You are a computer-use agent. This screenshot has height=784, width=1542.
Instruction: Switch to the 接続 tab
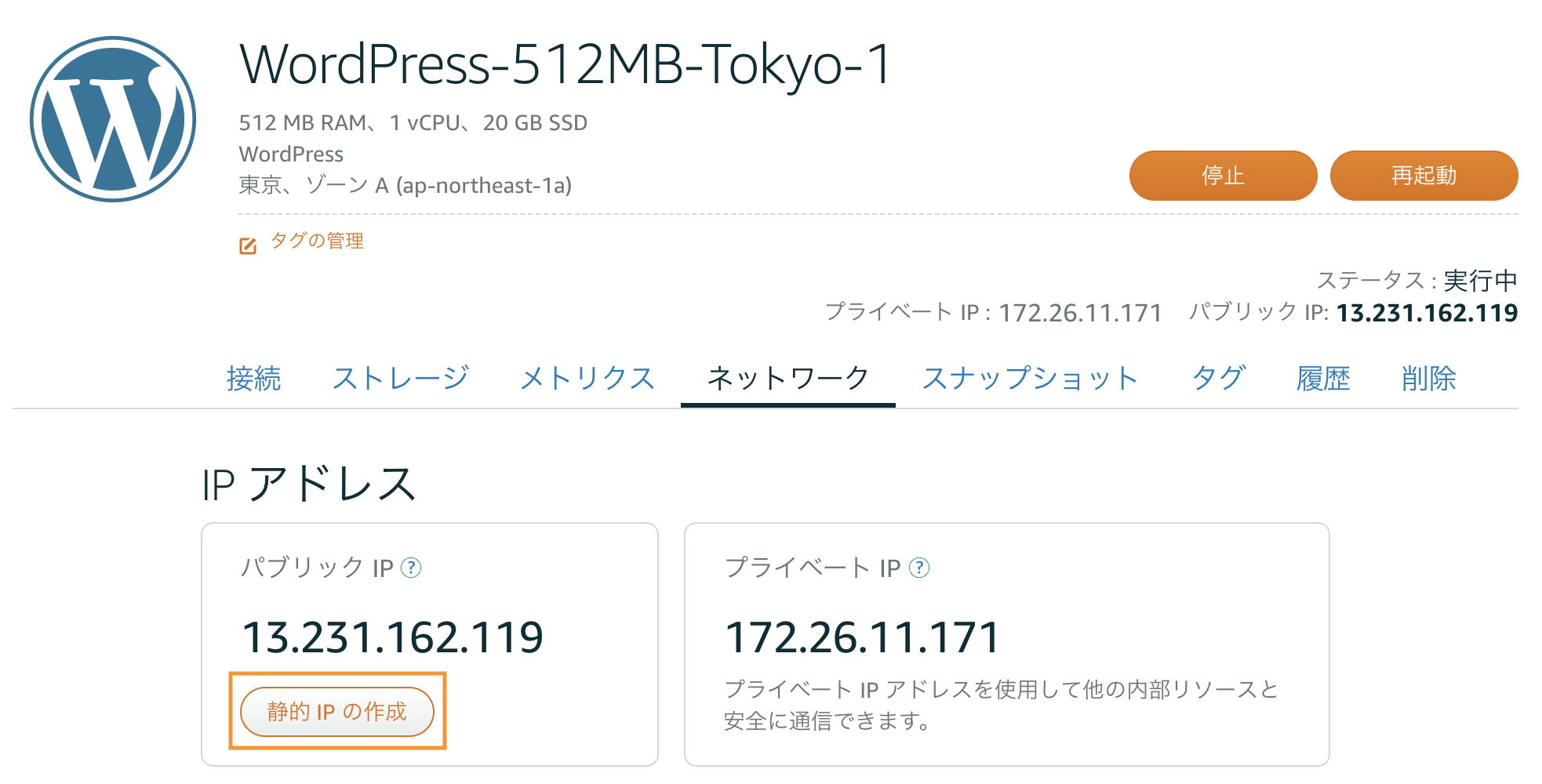pos(253,379)
